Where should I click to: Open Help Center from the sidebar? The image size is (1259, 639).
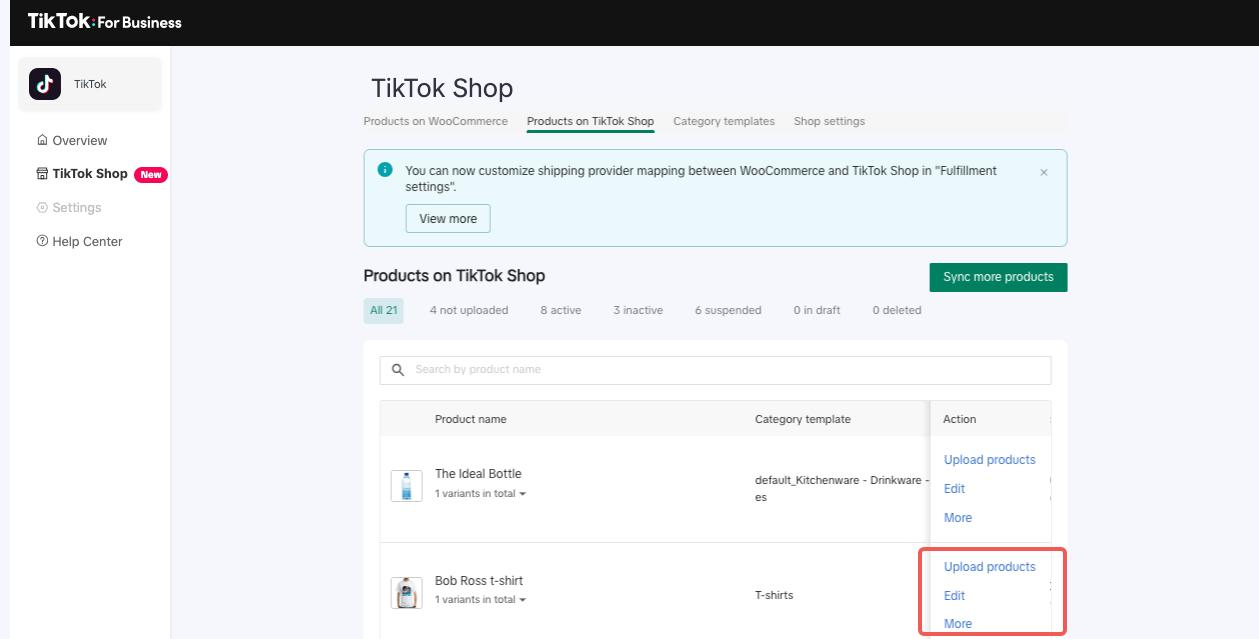click(87, 241)
